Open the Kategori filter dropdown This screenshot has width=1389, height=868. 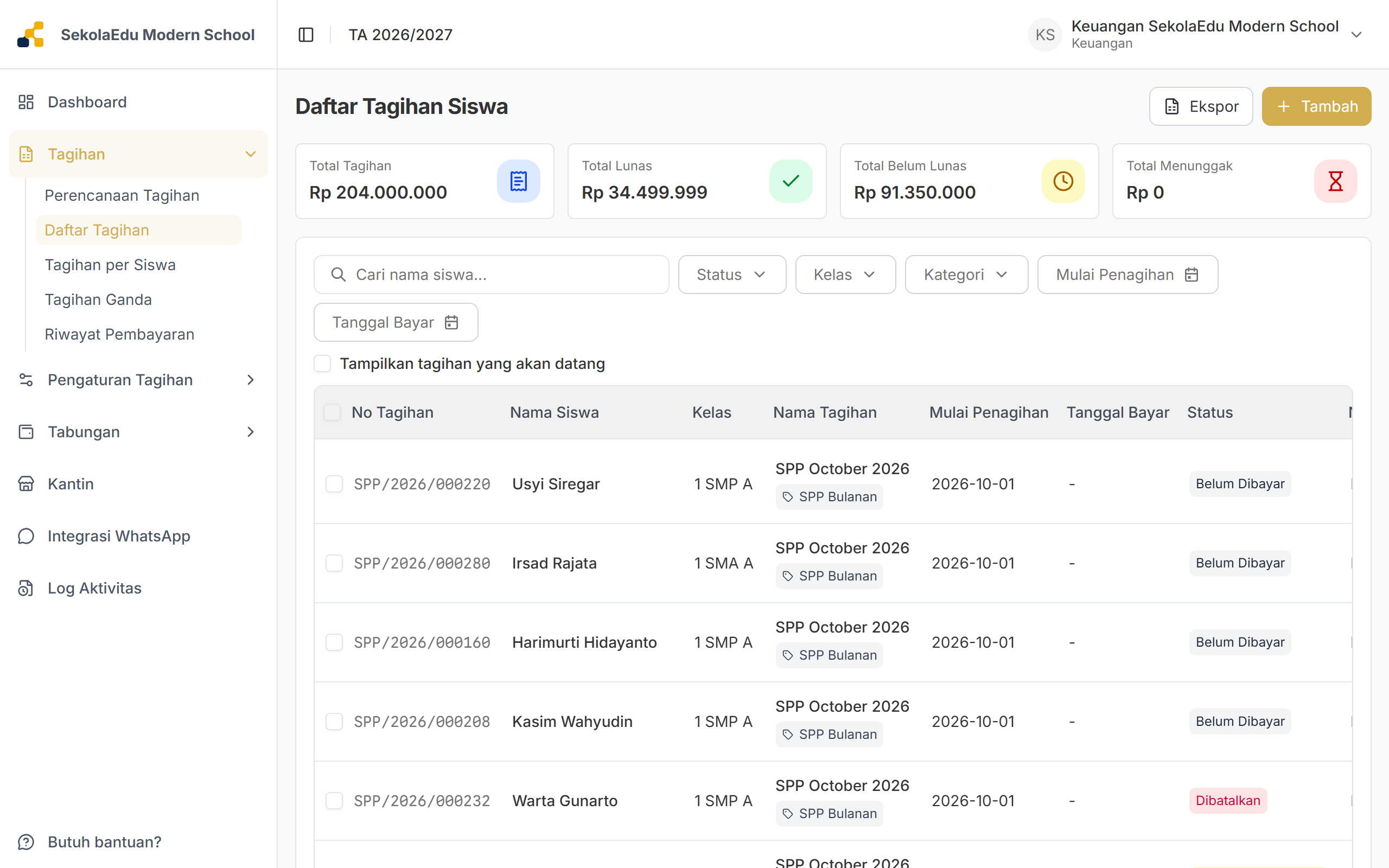point(966,275)
